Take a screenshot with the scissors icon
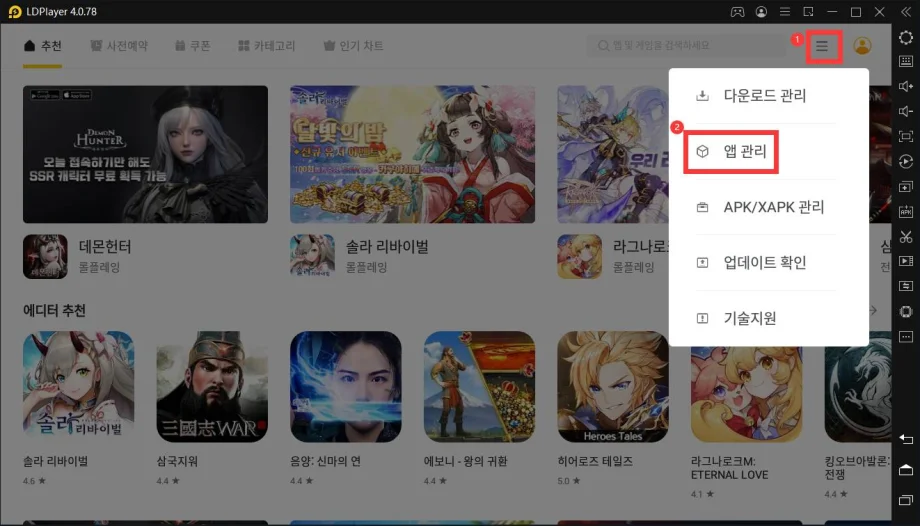Viewport: 920px width, 526px height. (906, 237)
